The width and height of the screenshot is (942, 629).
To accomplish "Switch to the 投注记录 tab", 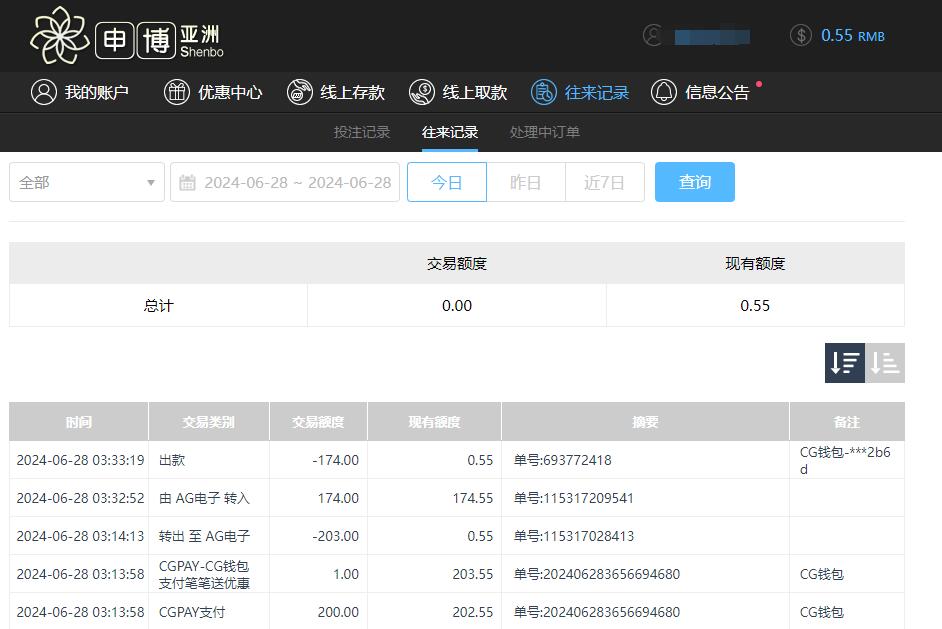I will click(362, 131).
